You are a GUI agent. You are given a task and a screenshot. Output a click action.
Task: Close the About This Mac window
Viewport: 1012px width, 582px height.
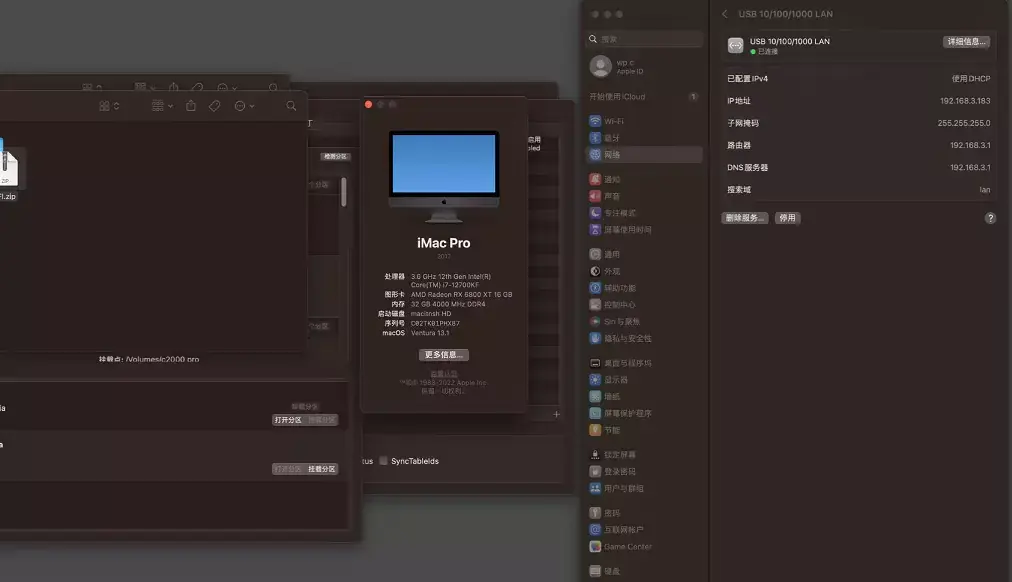tap(369, 105)
